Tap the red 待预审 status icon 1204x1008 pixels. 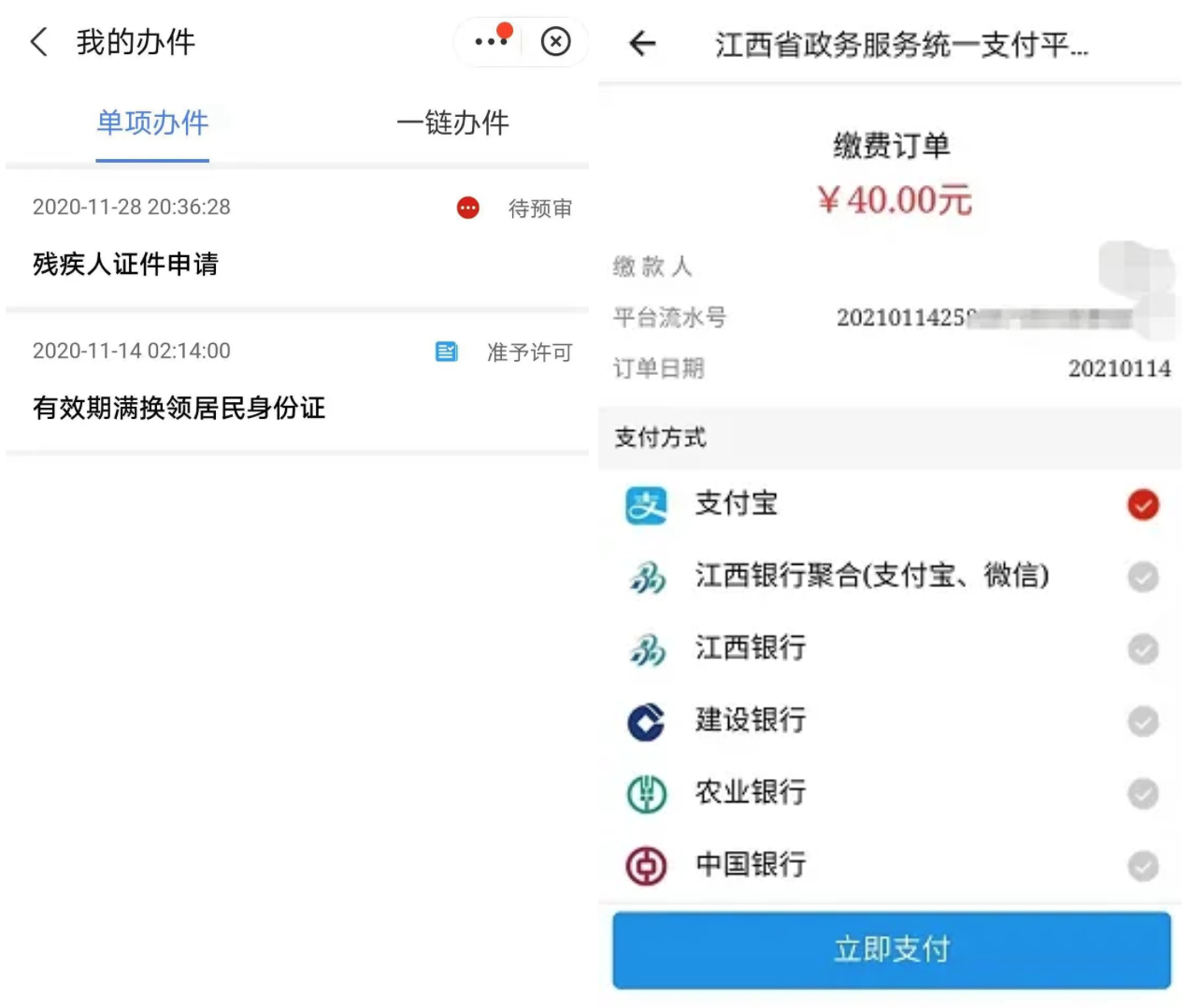[468, 208]
